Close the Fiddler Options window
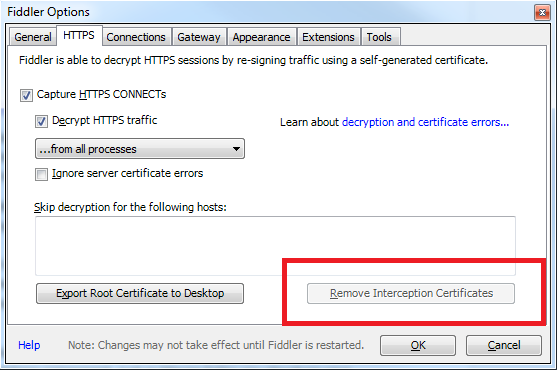Screen dimensions: 557x370 pyautogui.click(x=542, y=13)
